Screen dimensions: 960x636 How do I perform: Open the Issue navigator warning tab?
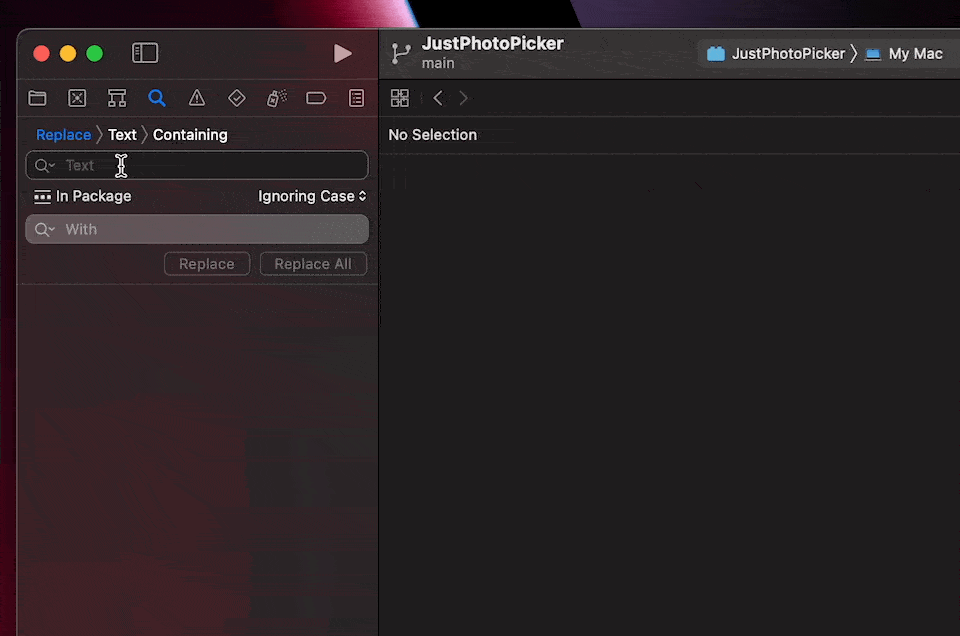click(197, 98)
